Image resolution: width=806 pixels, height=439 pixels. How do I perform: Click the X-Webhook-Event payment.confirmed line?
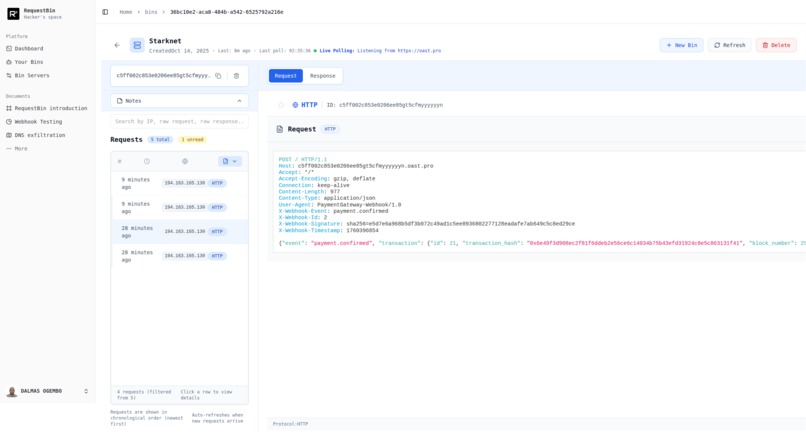pyautogui.click(x=333, y=211)
